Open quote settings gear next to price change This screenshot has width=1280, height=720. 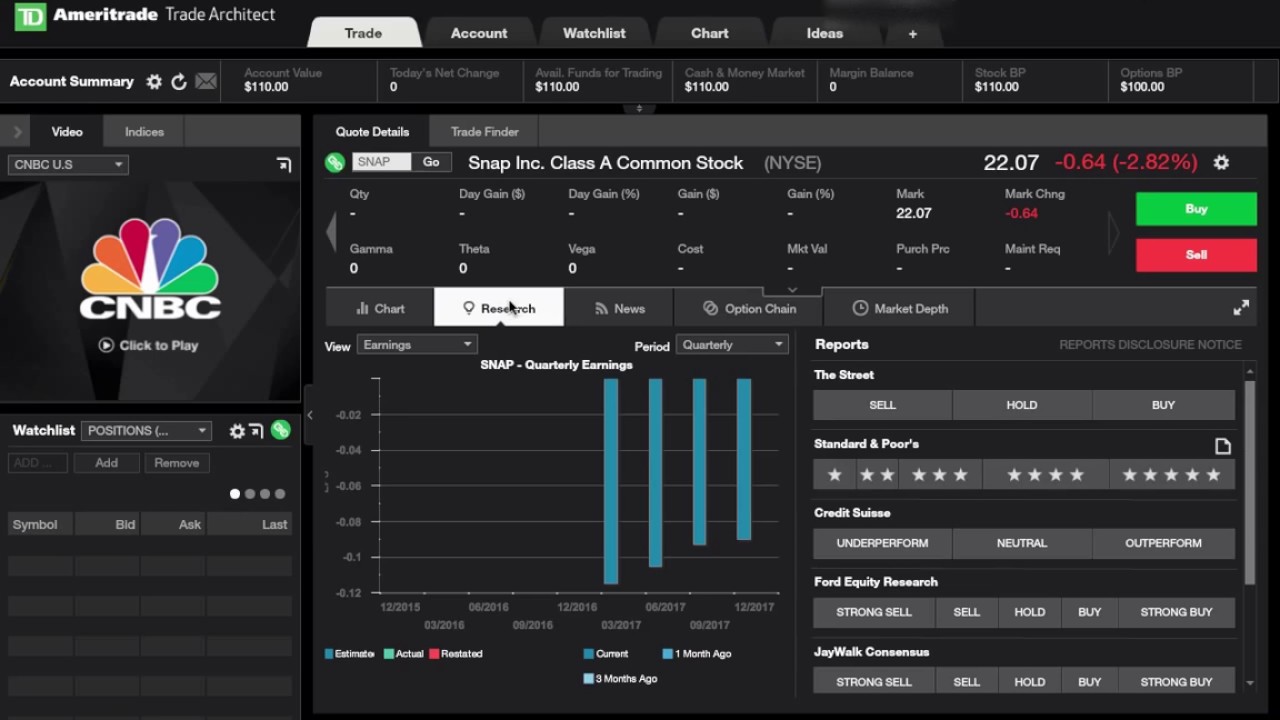[1221, 162]
